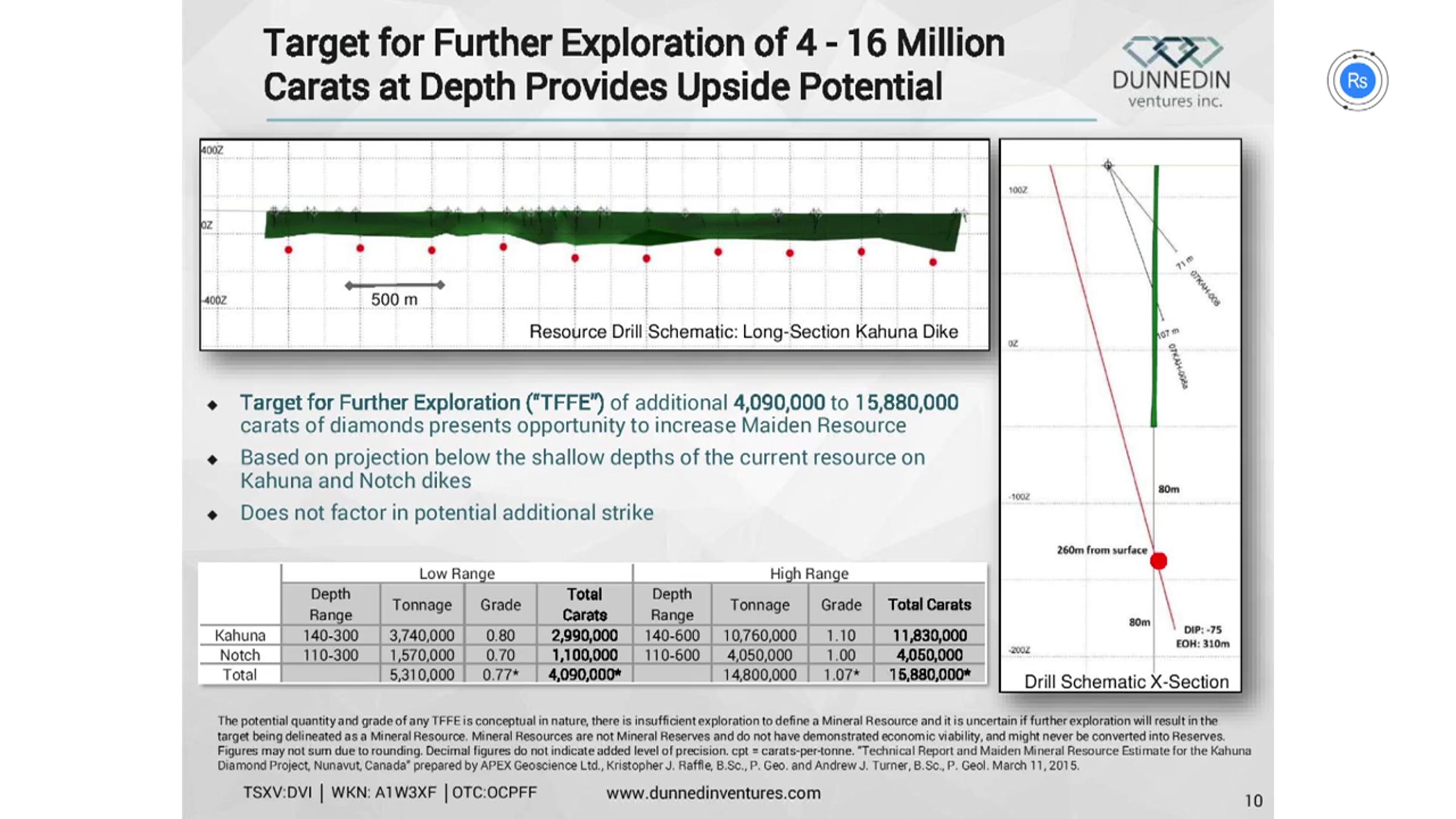The width and height of the screenshot is (1456, 819).
Task: Click the Notch row label in table
Action: 240,655
